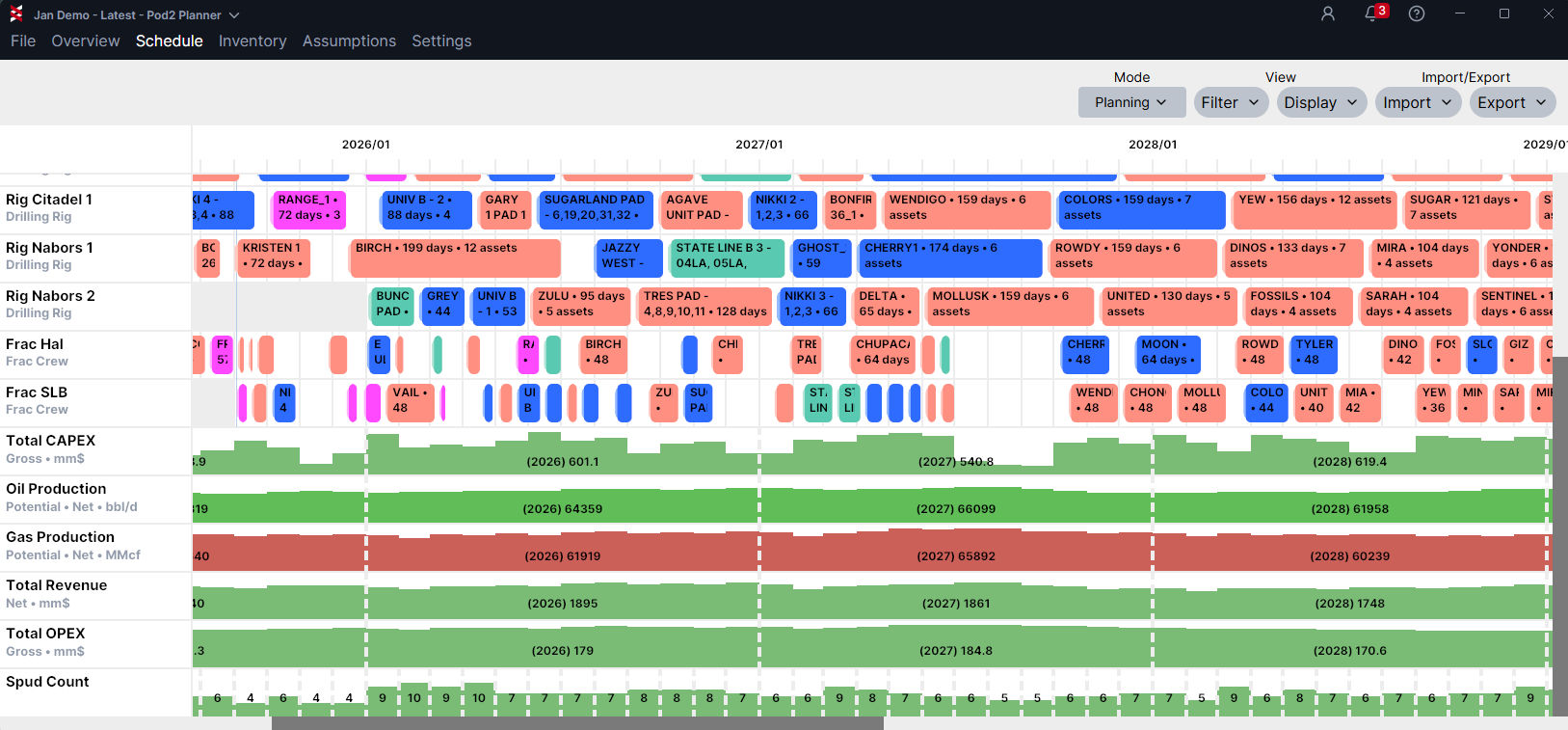Click the help question mark icon
1568x730 pixels.
(1416, 14)
